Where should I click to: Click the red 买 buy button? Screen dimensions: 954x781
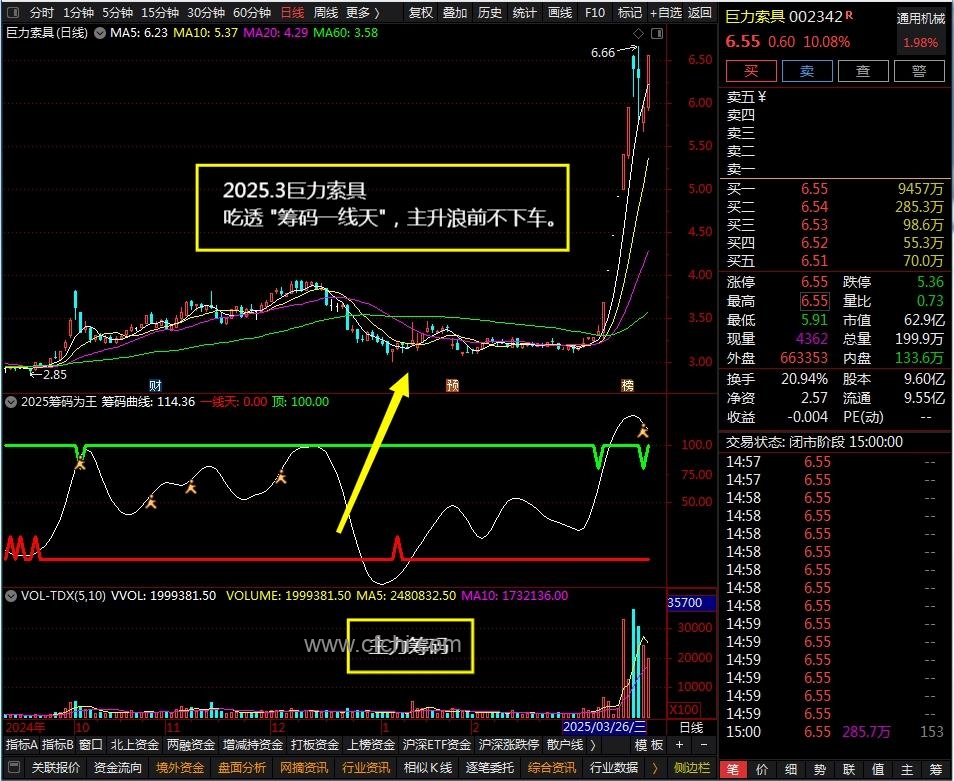pyautogui.click(x=751, y=71)
